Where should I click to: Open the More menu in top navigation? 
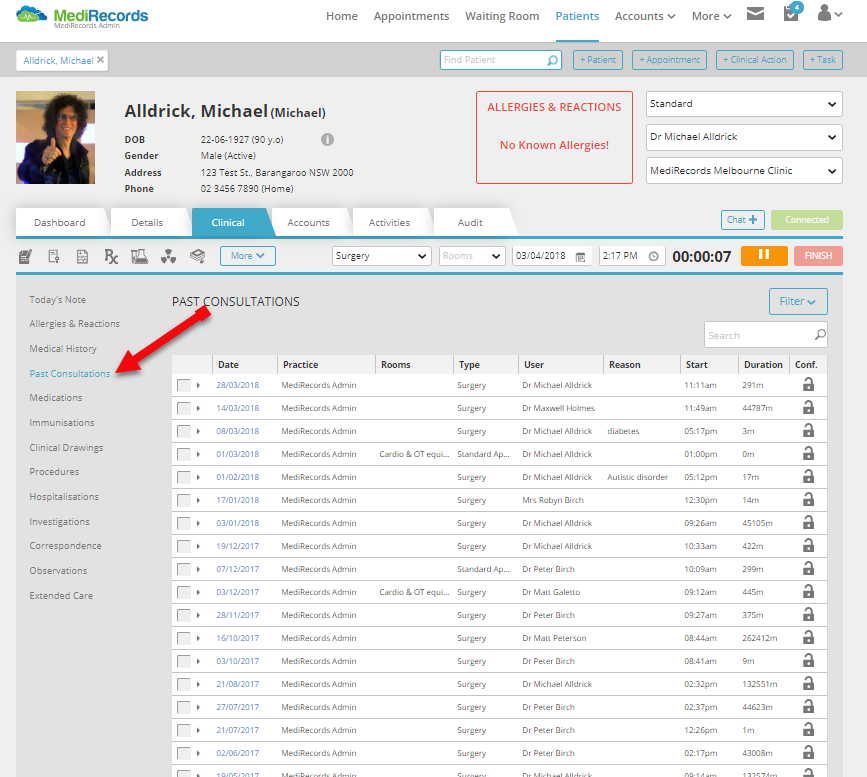point(712,17)
